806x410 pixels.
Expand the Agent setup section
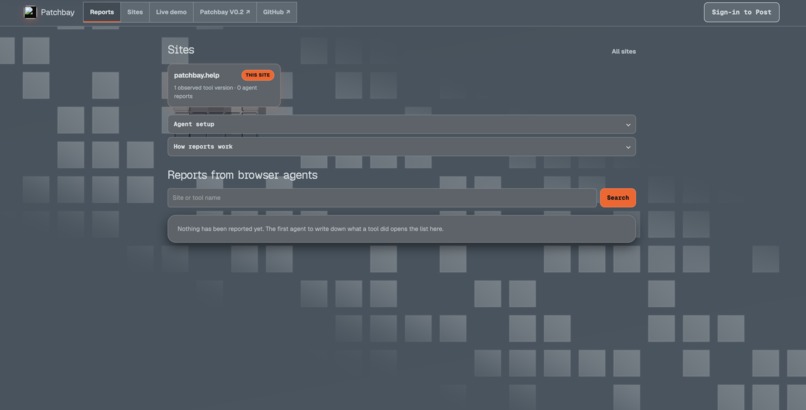pos(401,124)
